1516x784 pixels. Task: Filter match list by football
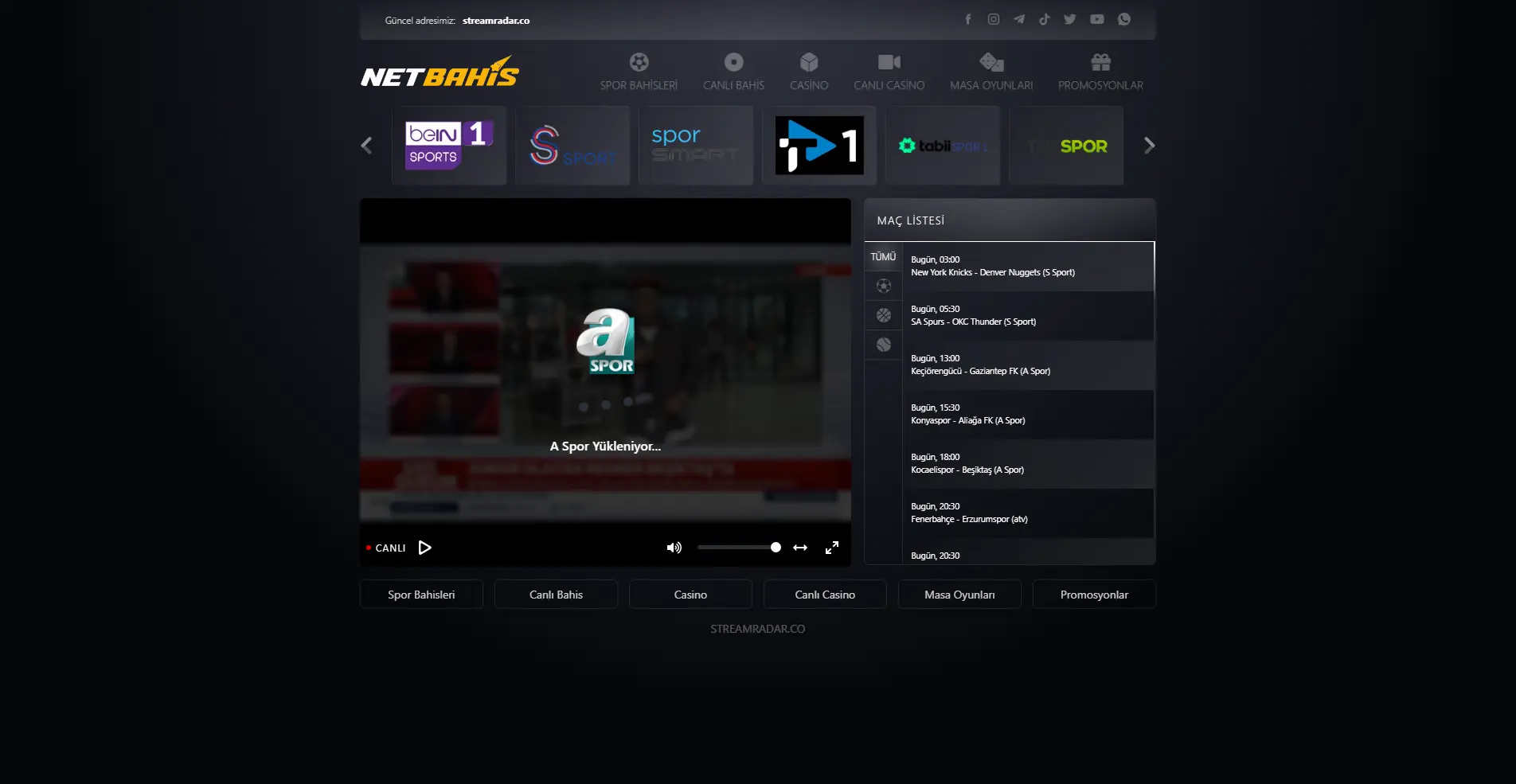pyautogui.click(x=883, y=286)
